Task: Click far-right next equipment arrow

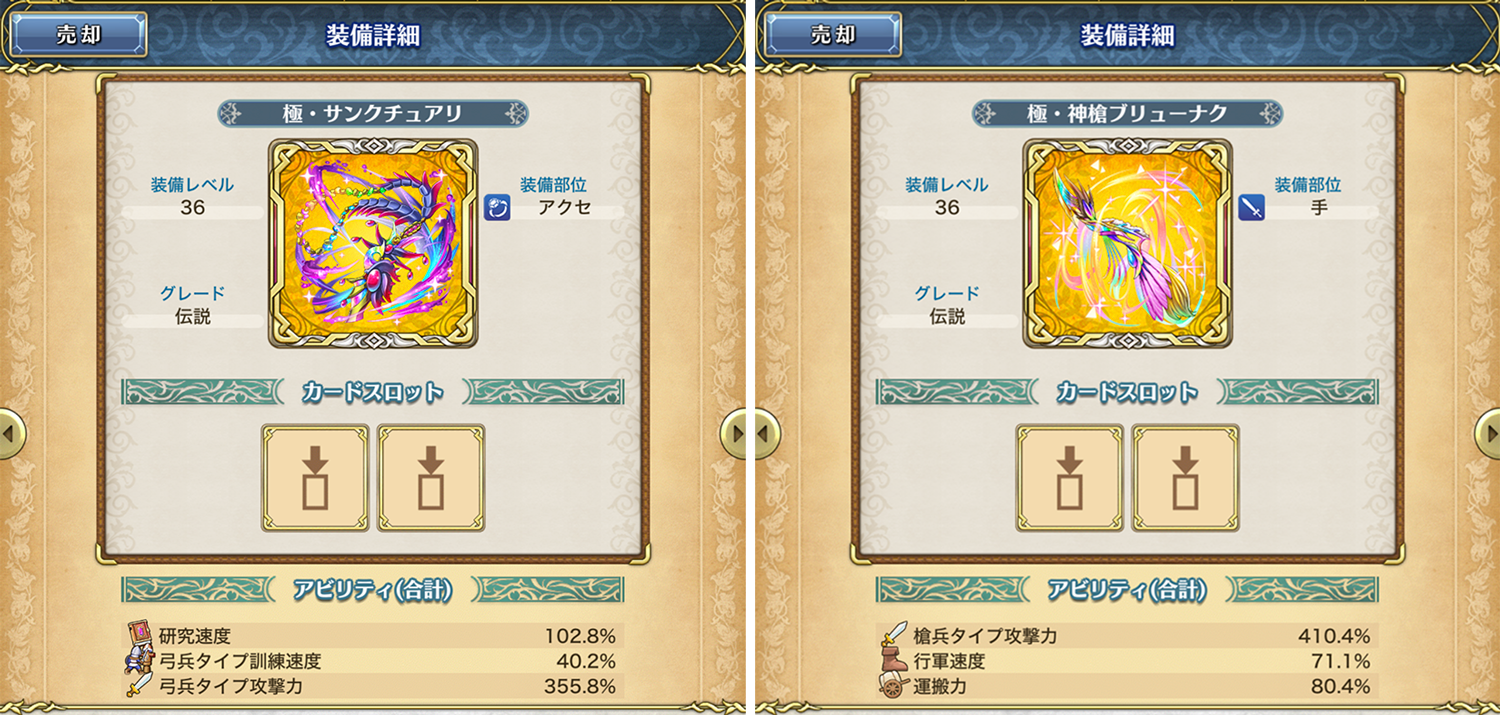Action: click(1489, 434)
